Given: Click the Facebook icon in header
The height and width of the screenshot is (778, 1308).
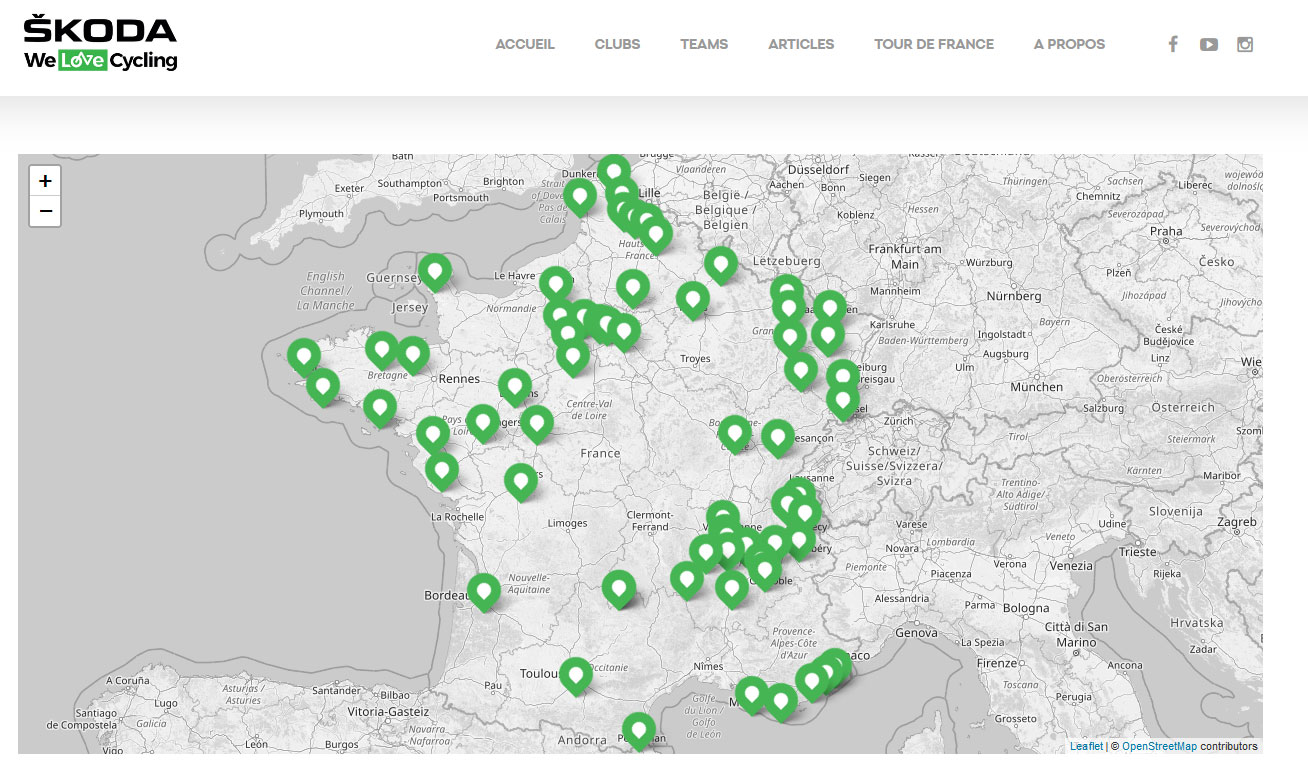Looking at the screenshot, I should (1173, 44).
